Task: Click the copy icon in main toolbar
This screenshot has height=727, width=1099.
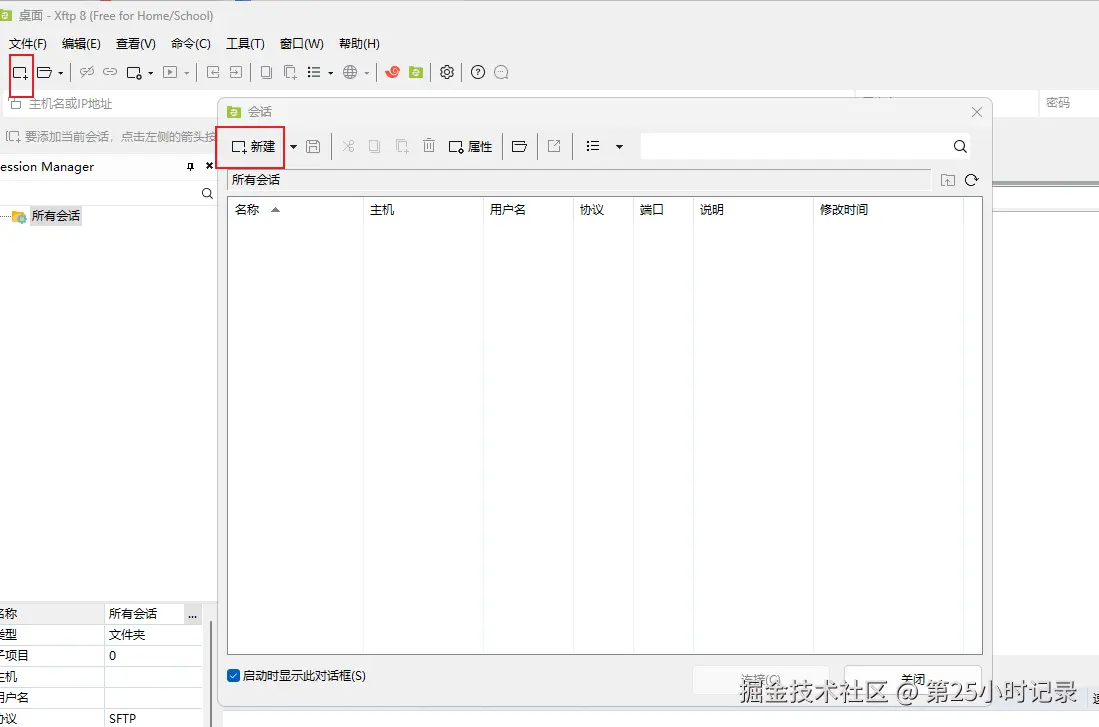Action: 266,72
